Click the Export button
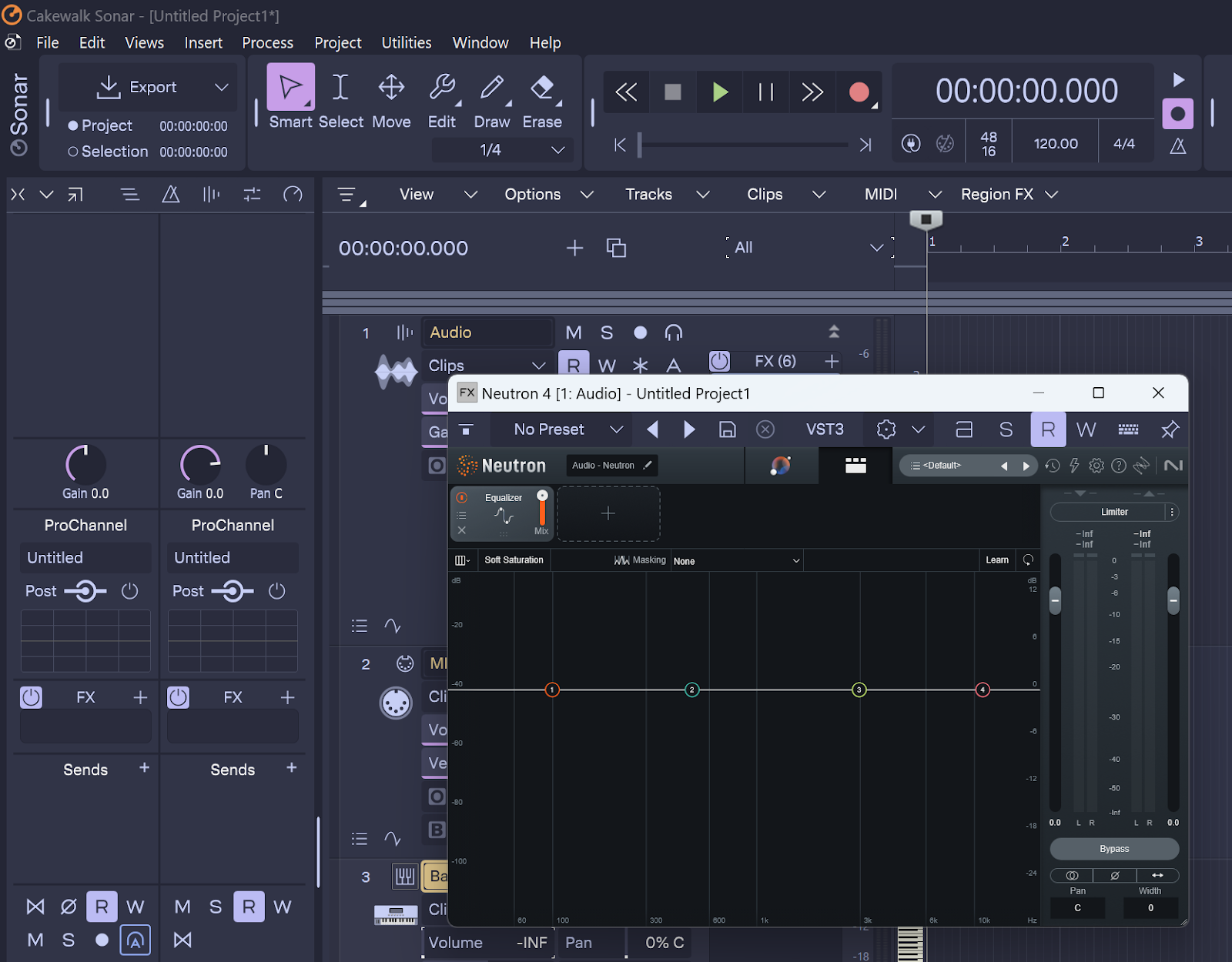 pos(137,87)
